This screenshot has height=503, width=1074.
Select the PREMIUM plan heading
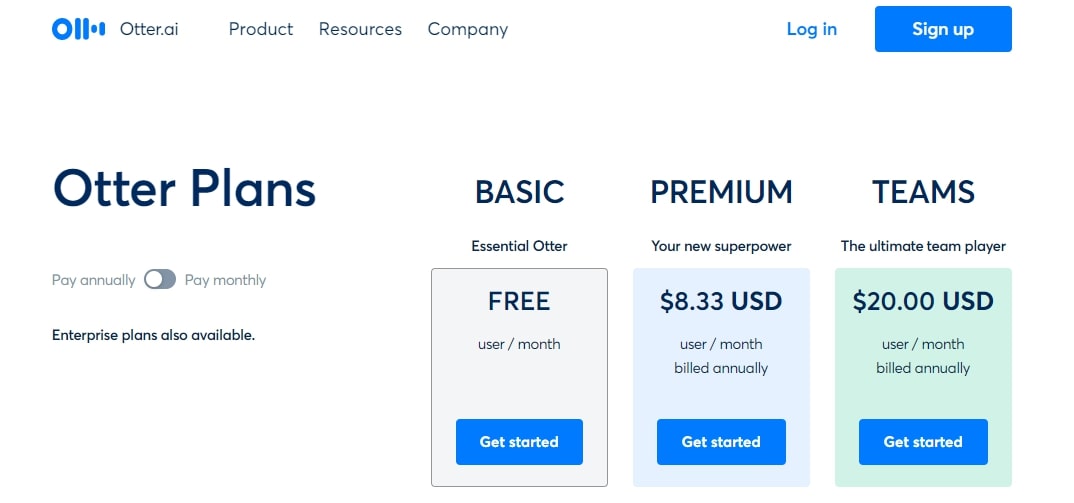[x=721, y=192]
